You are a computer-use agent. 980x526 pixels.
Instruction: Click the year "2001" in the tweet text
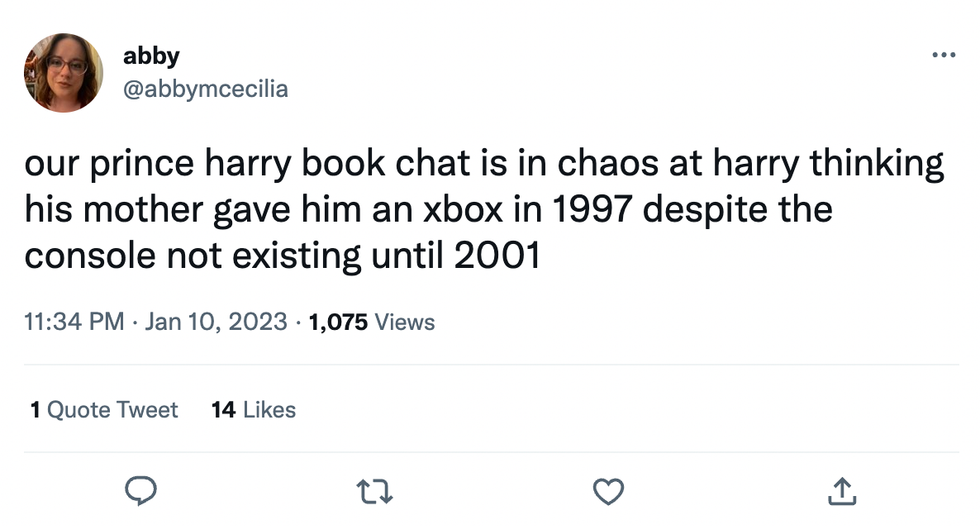498,256
